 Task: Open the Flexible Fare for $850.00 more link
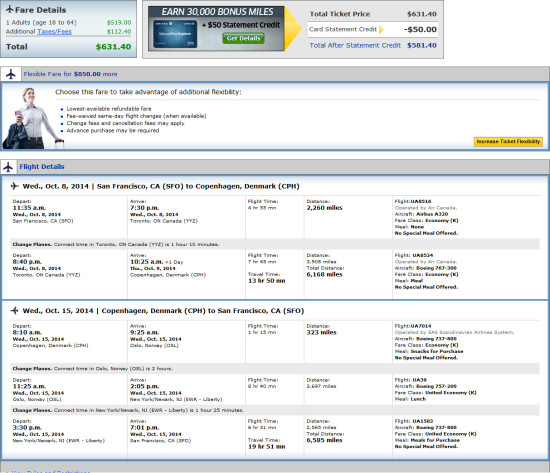[71, 74]
